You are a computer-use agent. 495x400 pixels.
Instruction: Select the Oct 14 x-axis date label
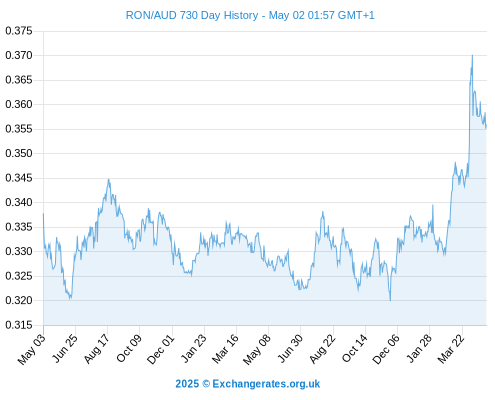(355, 348)
